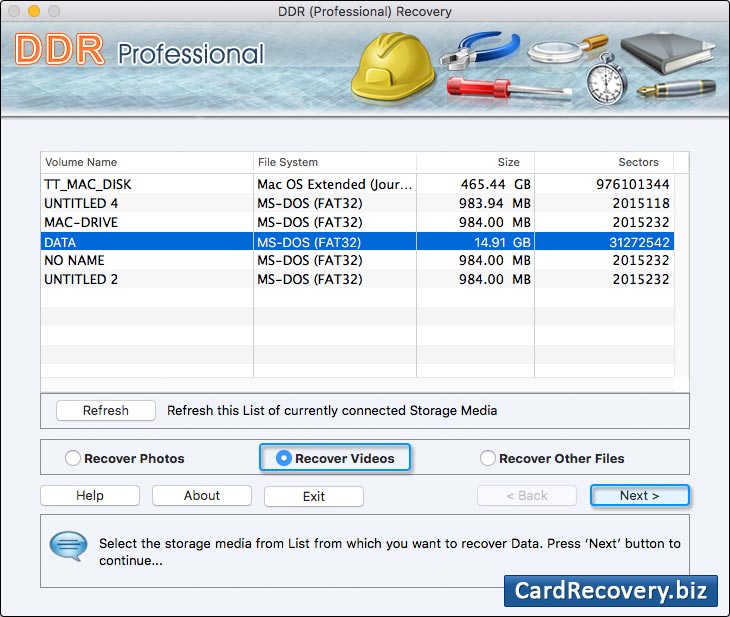Click the 2015118 sectors value
Image resolution: width=730 pixels, height=617 pixels.
[x=641, y=203]
